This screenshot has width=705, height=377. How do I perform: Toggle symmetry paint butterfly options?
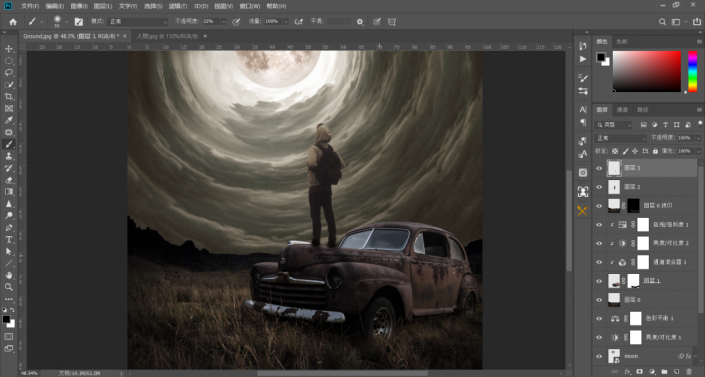[x=392, y=22]
